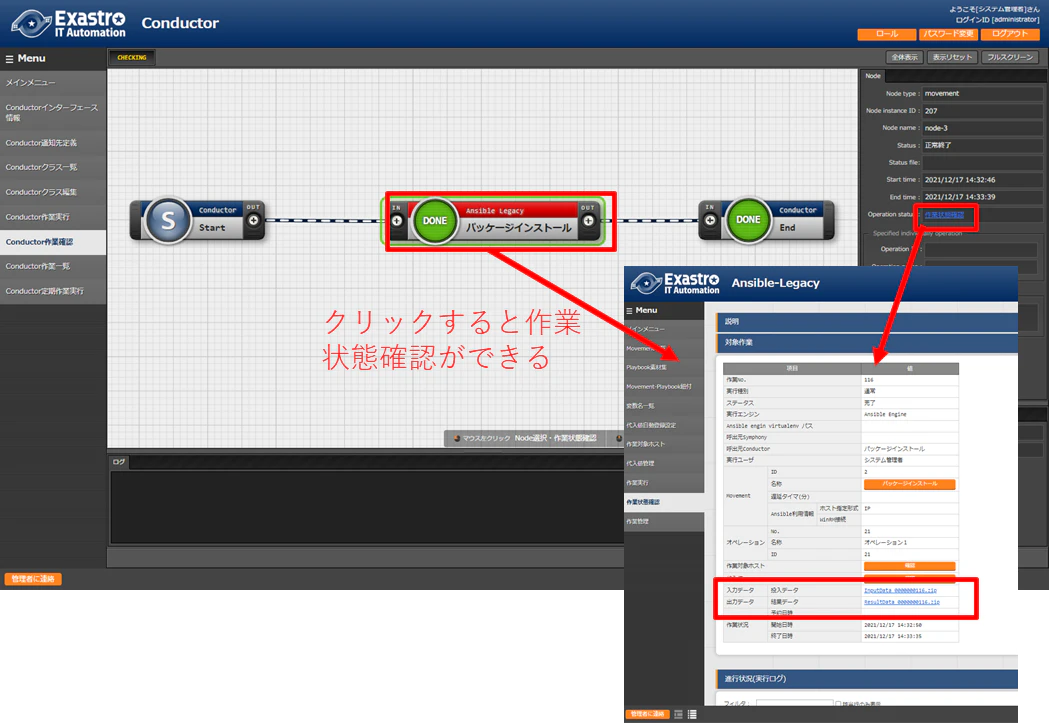
Task: Open Conductorクラス編集 menu item
Action: [53, 192]
